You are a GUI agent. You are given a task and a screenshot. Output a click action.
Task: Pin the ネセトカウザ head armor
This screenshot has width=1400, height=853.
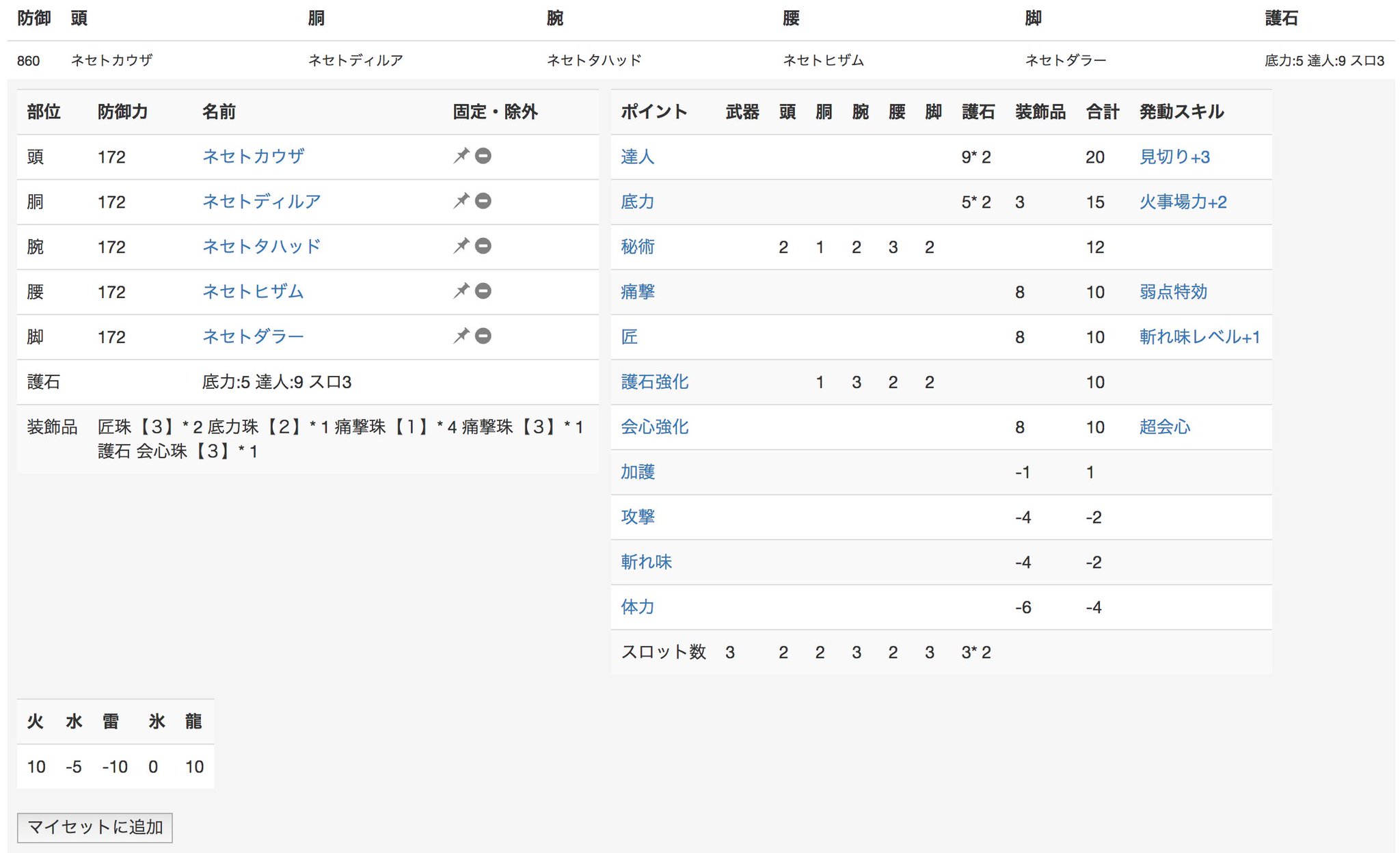point(461,157)
